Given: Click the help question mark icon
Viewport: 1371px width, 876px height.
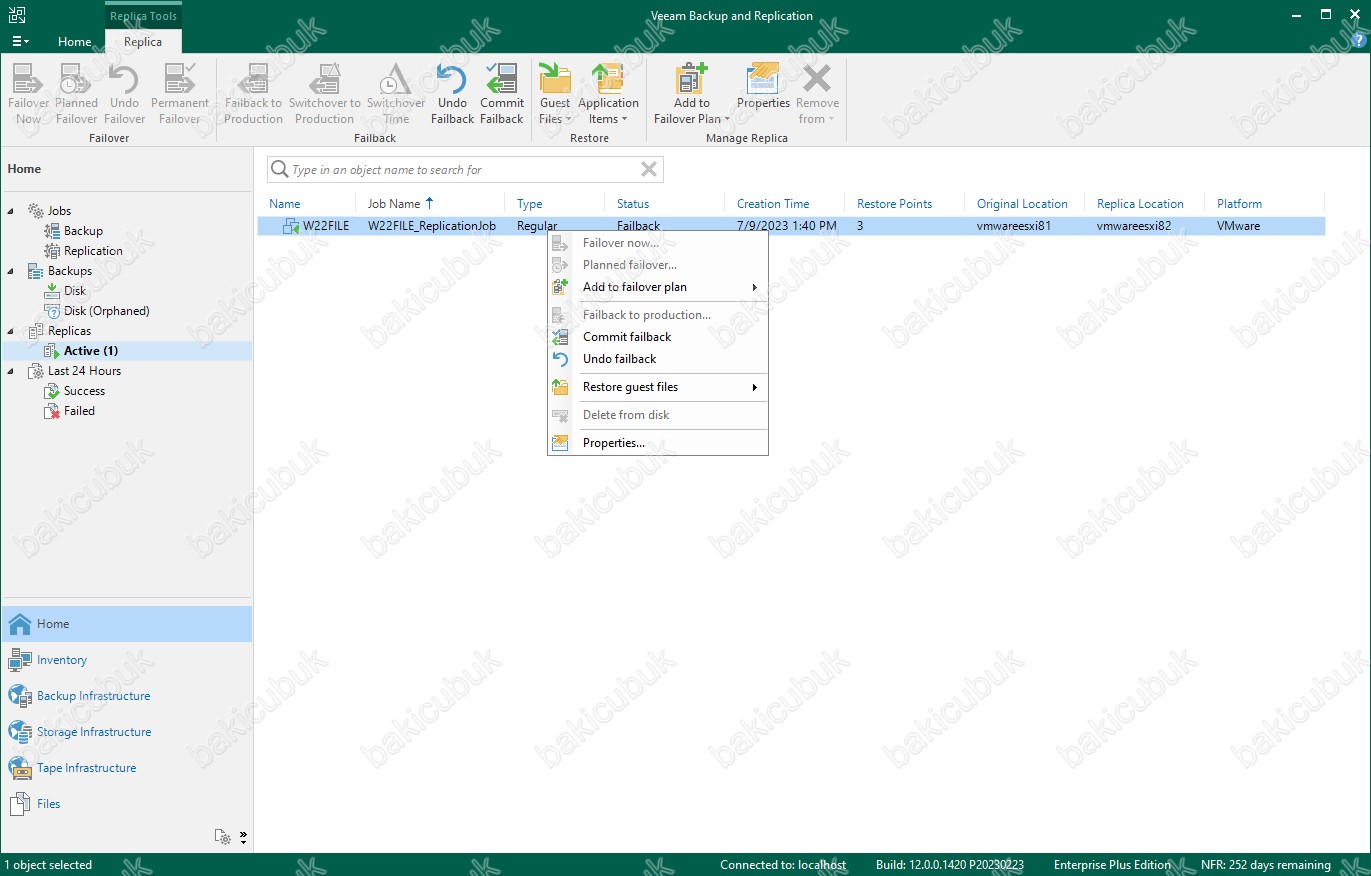Looking at the screenshot, I should coord(1357,41).
